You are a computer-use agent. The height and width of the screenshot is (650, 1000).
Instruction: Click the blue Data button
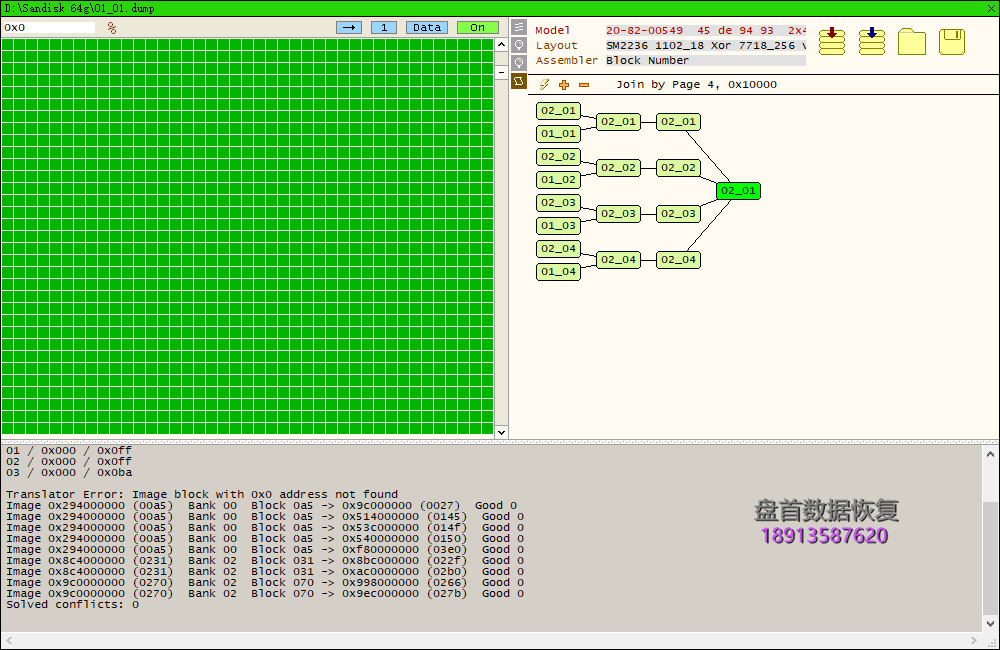(x=427, y=27)
